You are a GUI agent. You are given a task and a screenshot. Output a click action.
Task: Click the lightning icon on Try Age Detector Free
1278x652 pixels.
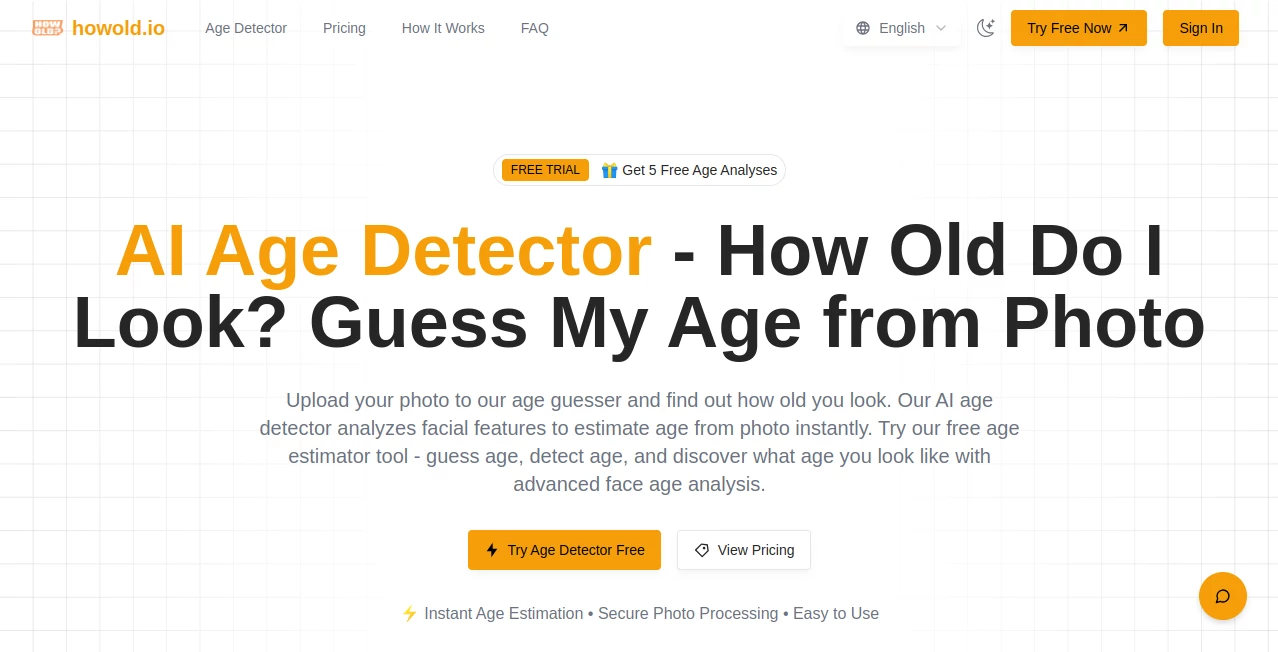491,550
